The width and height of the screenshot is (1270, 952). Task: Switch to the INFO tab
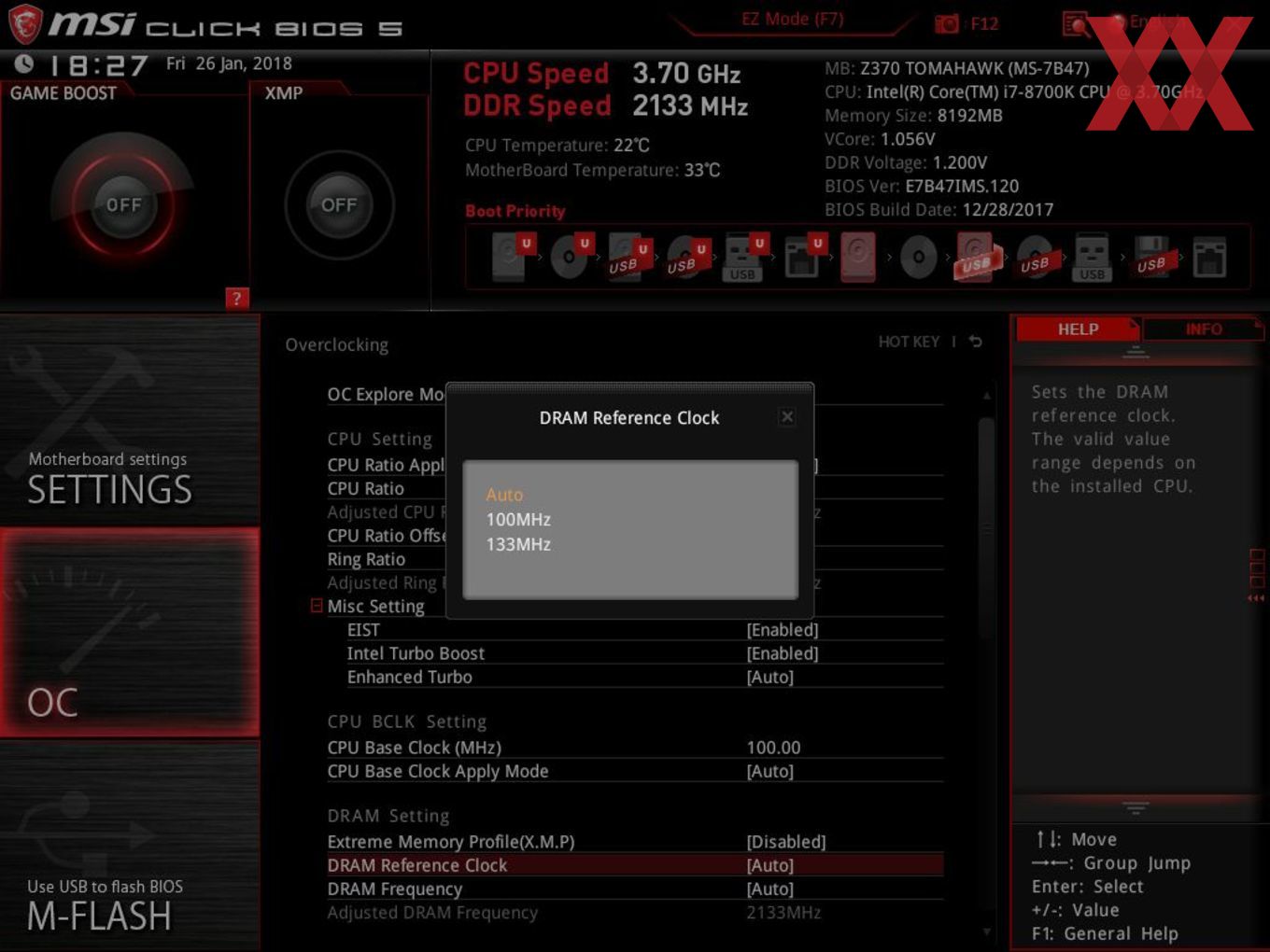[x=1204, y=329]
